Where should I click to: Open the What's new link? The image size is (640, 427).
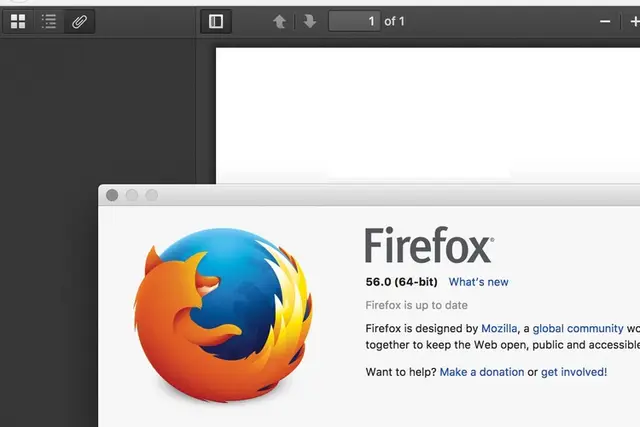coord(478,282)
